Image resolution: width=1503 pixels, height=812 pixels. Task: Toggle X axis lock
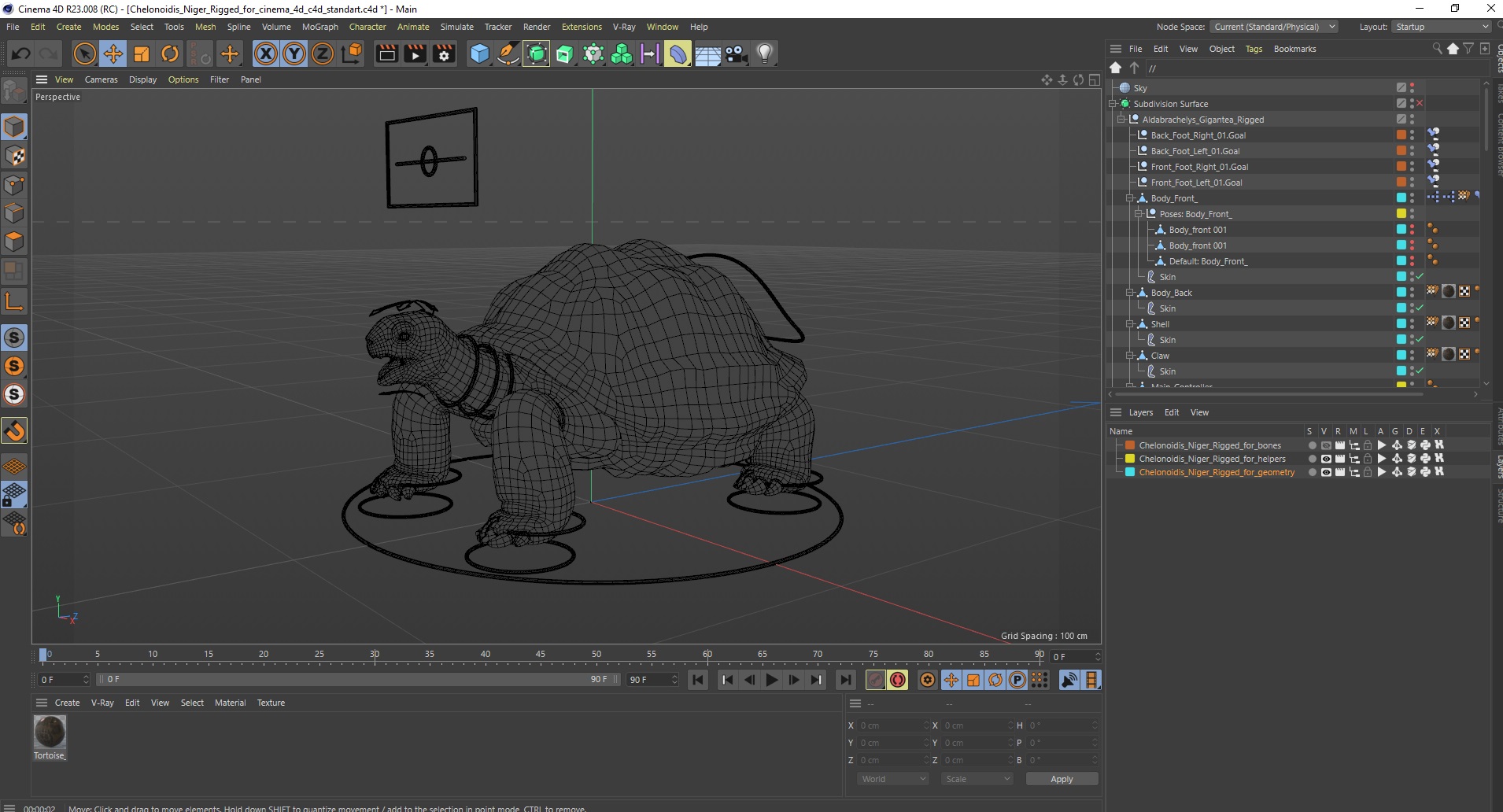pyautogui.click(x=266, y=54)
